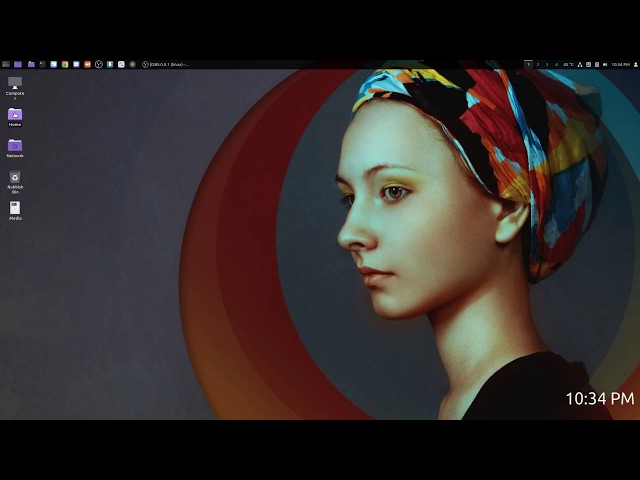Open the Home folder desktop icon
This screenshot has height=480, width=640.
[x=15, y=117]
